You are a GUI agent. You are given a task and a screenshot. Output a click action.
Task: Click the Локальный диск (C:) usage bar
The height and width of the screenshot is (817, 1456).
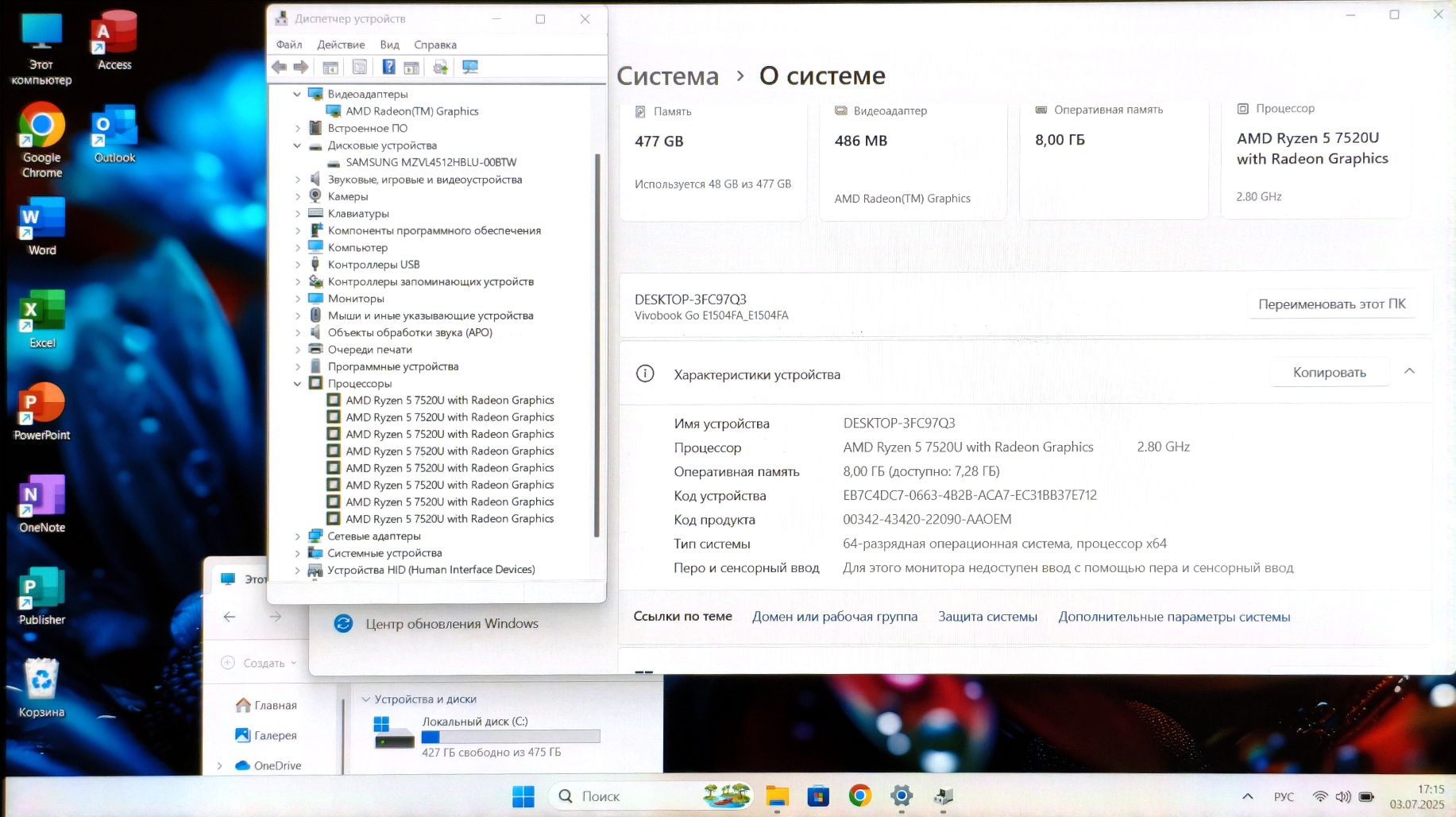(x=511, y=736)
